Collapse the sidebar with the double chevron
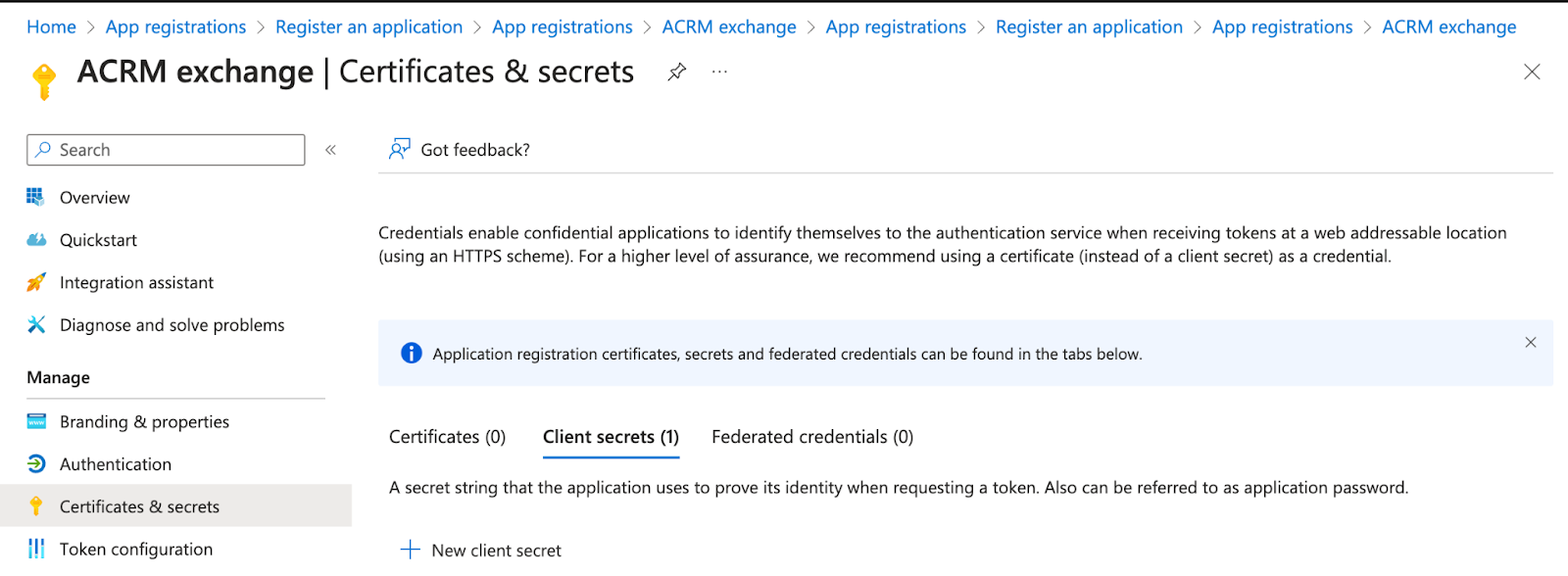The height and width of the screenshot is (576, 1568). coord(330,150)
